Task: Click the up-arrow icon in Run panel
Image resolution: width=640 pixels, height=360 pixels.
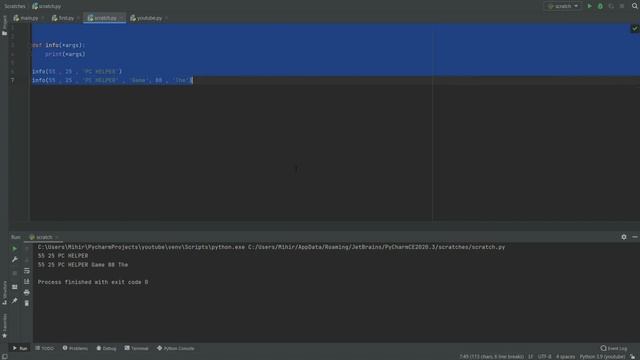Action: pyautogui.click(x=27, y=248)
